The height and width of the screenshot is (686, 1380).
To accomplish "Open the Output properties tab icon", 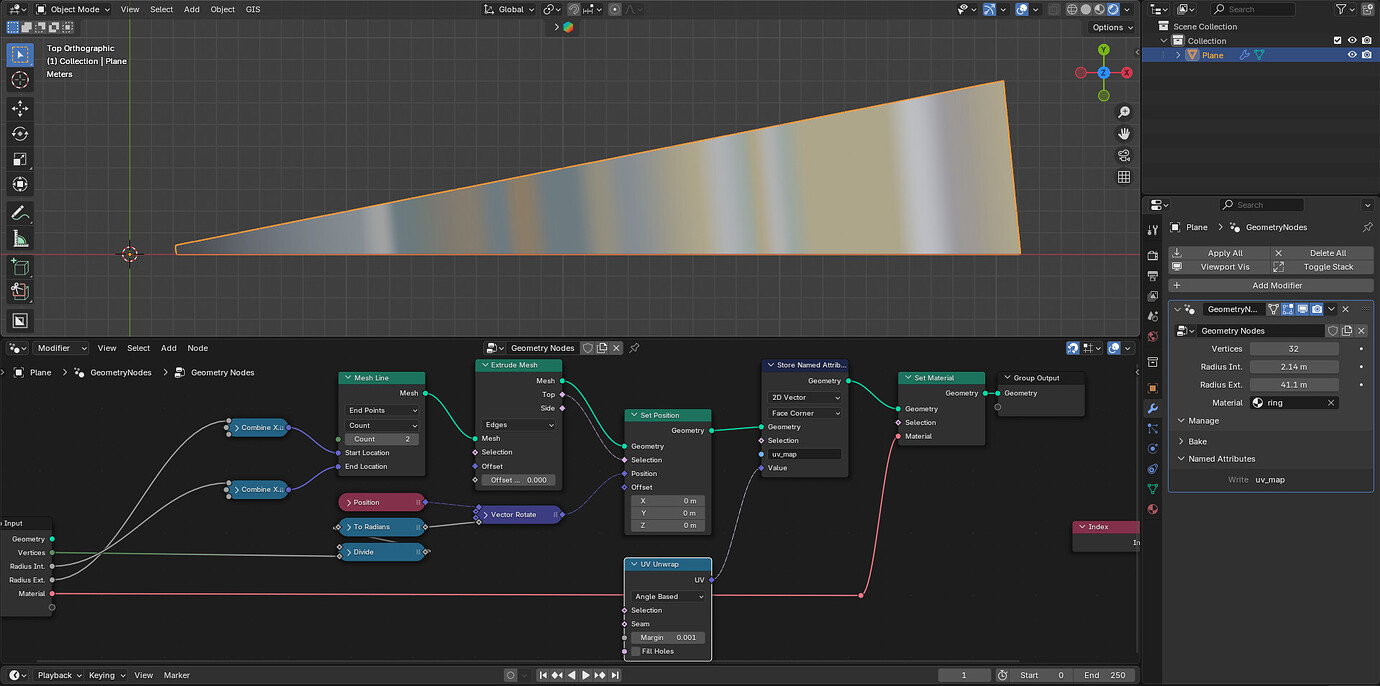I will click(x=1152, y=275).
